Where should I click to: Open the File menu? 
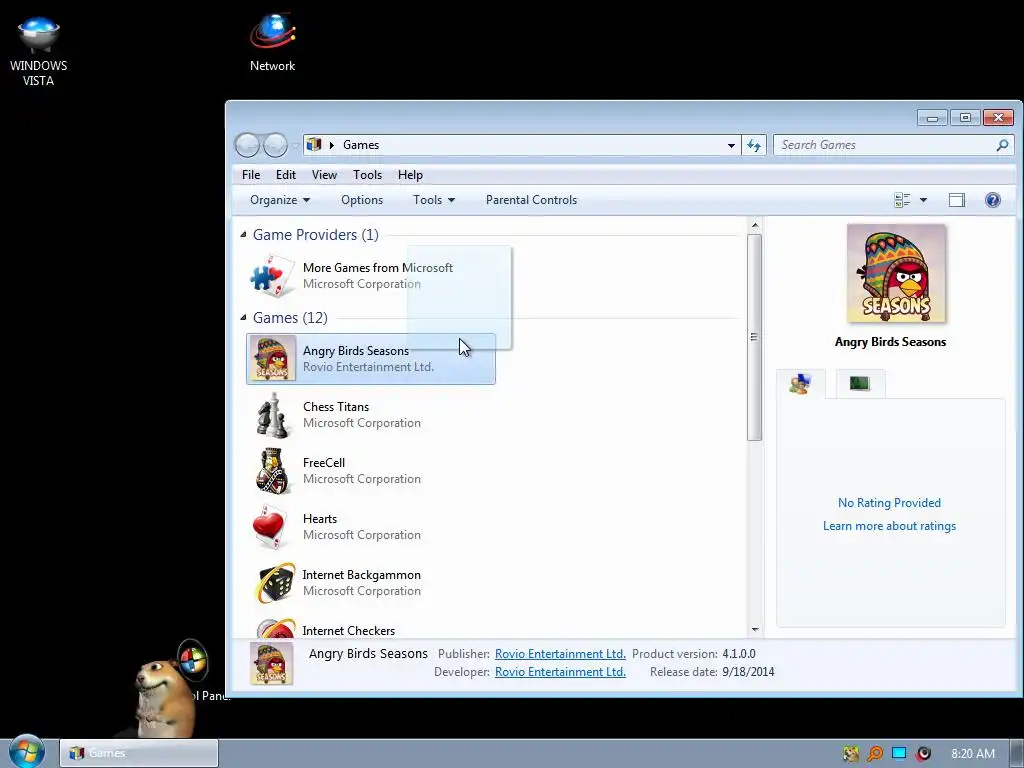(x=251, y=175)
